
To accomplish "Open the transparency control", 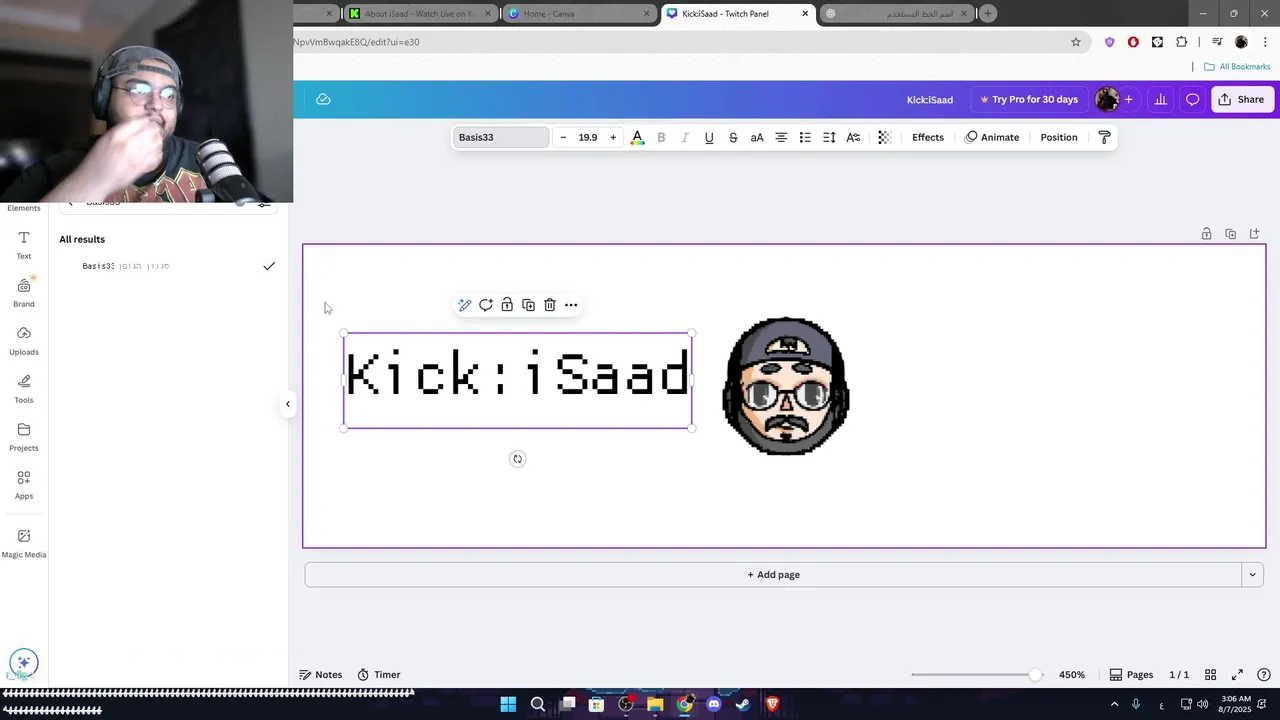I will tap(884, 137).
